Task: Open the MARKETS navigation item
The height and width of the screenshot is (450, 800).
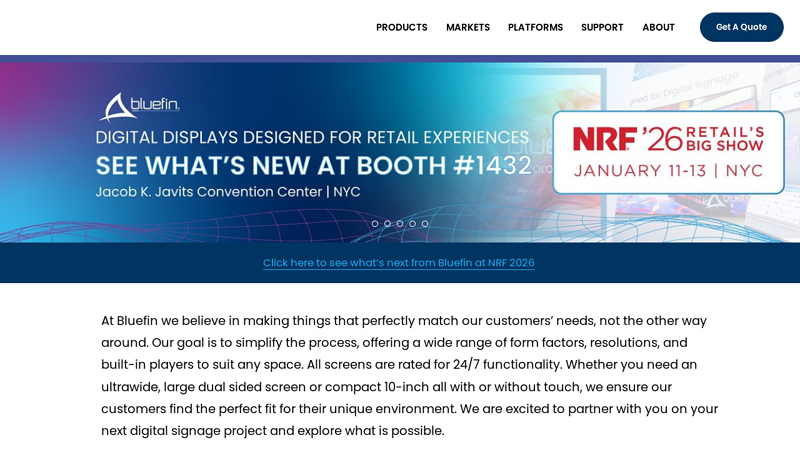Action: (467, 27)
